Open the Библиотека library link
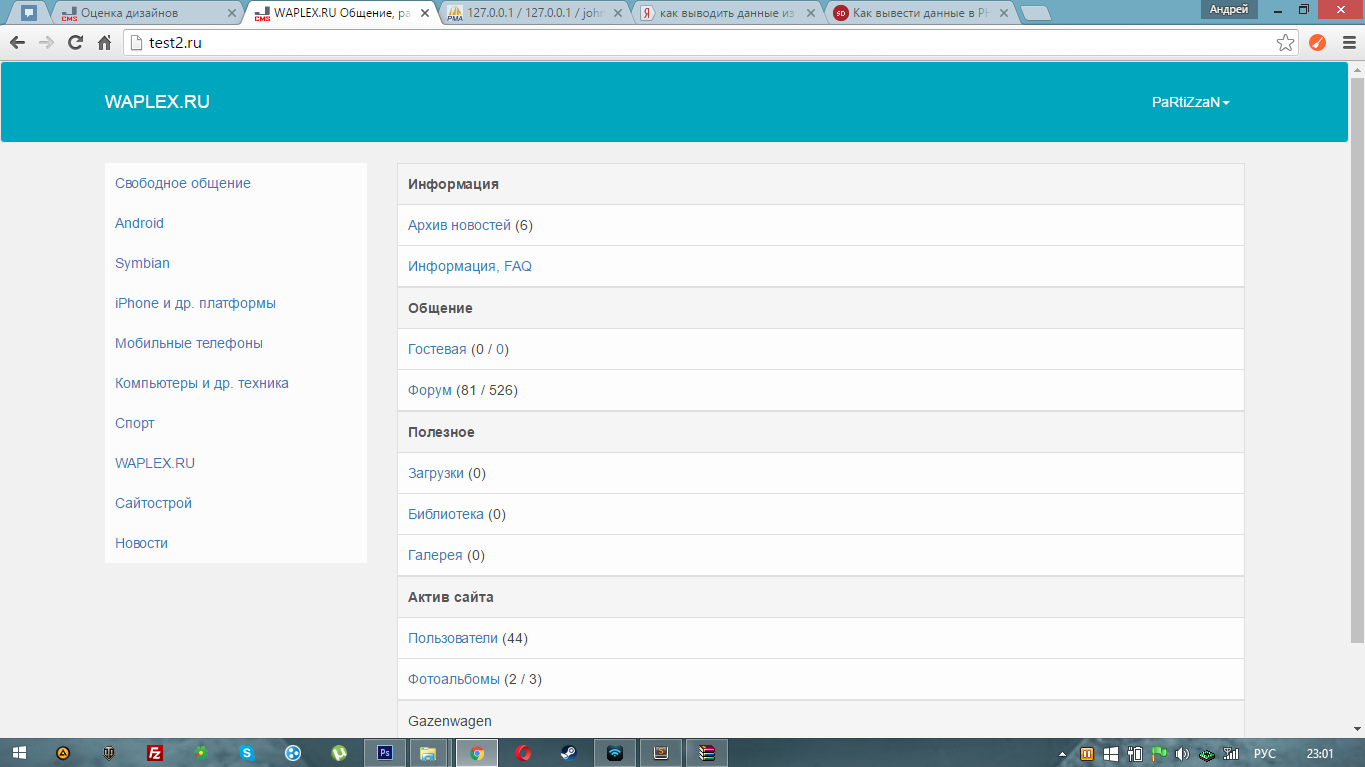Screen dimensions: 1365x767 coord(446,514)
